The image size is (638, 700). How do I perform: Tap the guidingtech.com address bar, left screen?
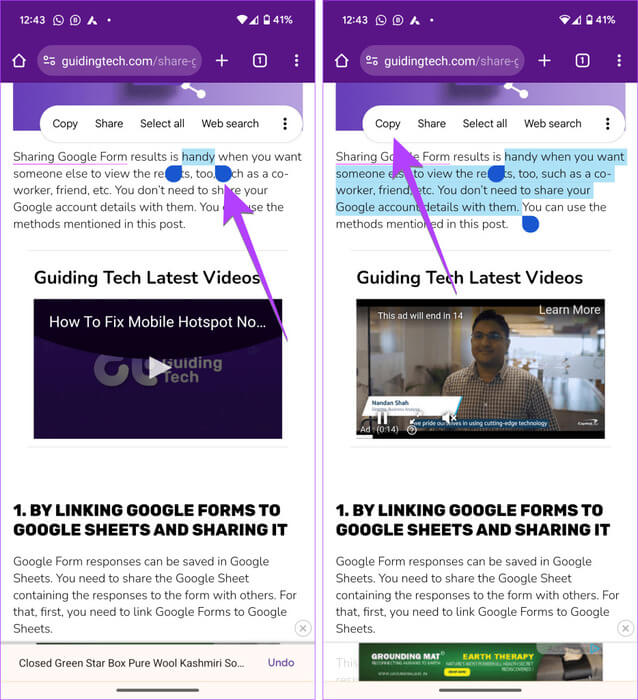coord(120,61)
